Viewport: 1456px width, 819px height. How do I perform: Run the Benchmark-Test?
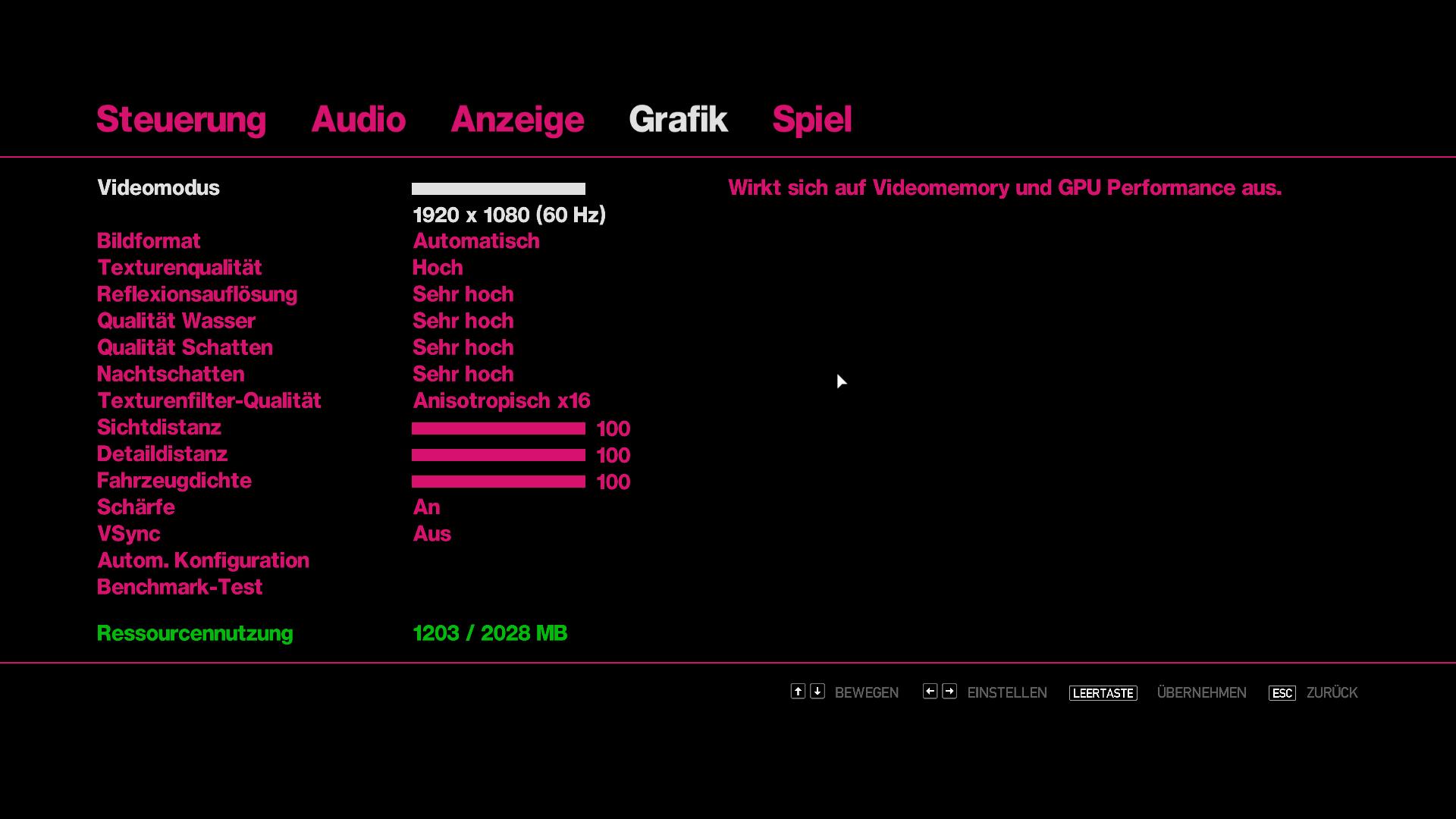[180, 587]
